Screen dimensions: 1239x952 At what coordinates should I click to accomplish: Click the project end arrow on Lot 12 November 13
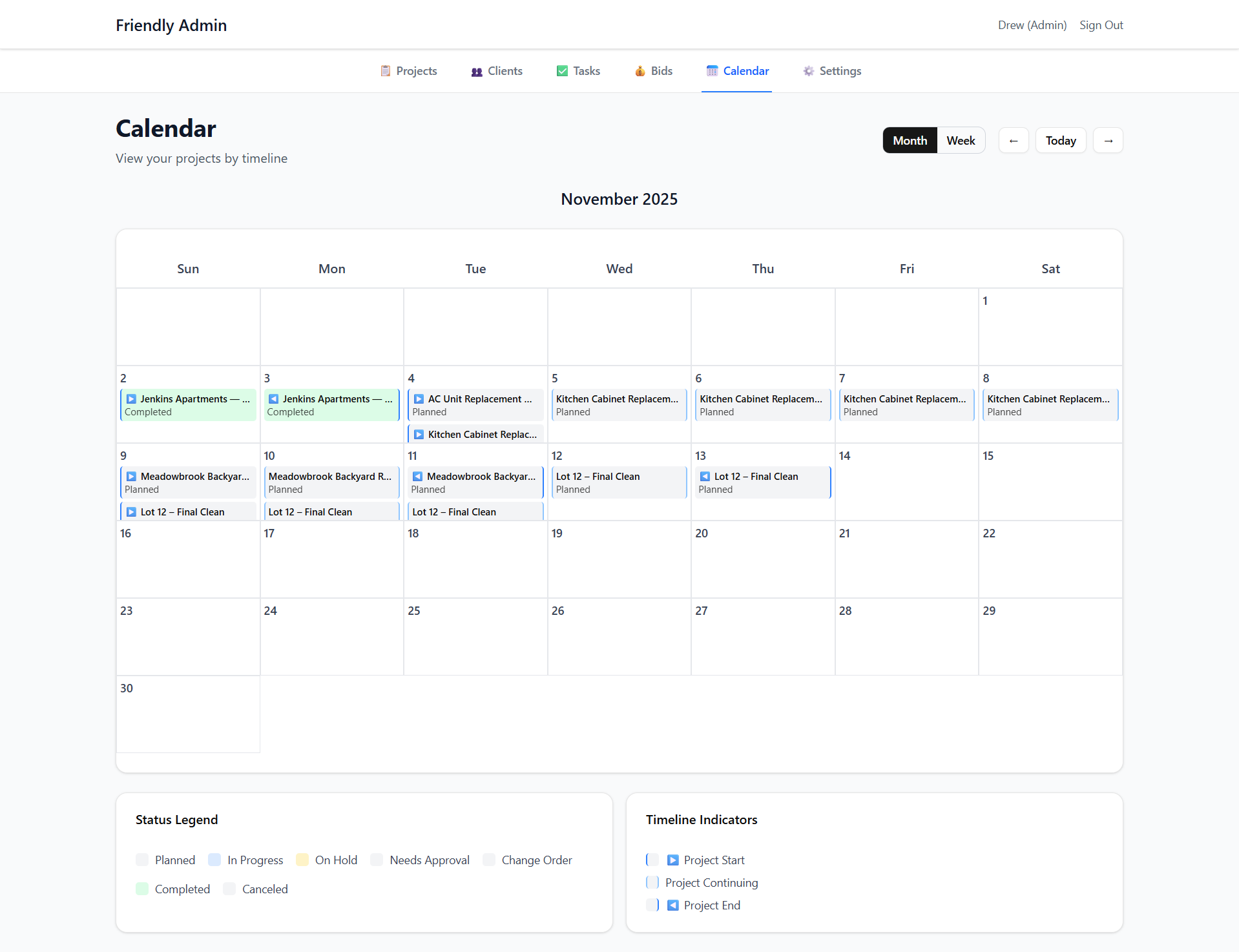coord(704,476)
